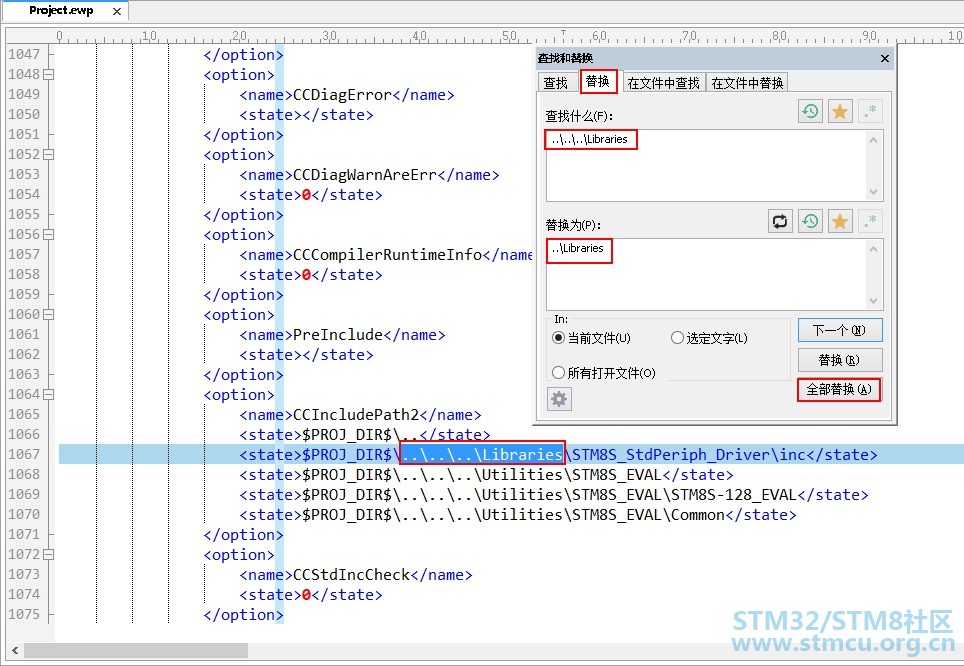Screen dimensions: 964x666
Task: Click the 替换 (R) button
Action: (x=840, y=360)
